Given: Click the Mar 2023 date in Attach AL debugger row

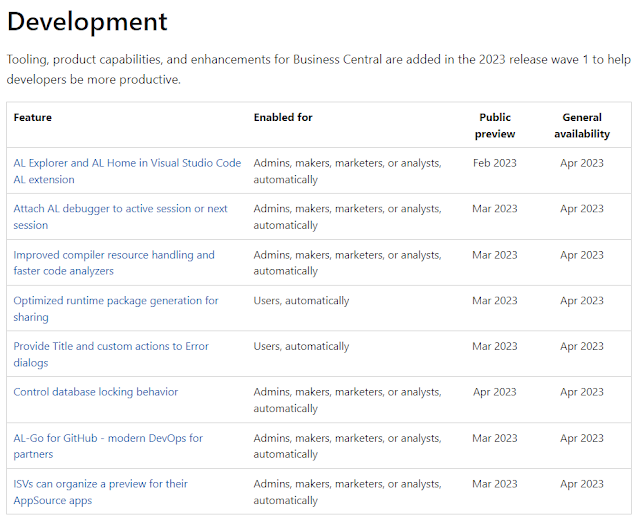Looking at the screenshot, I should pos(495,209).
